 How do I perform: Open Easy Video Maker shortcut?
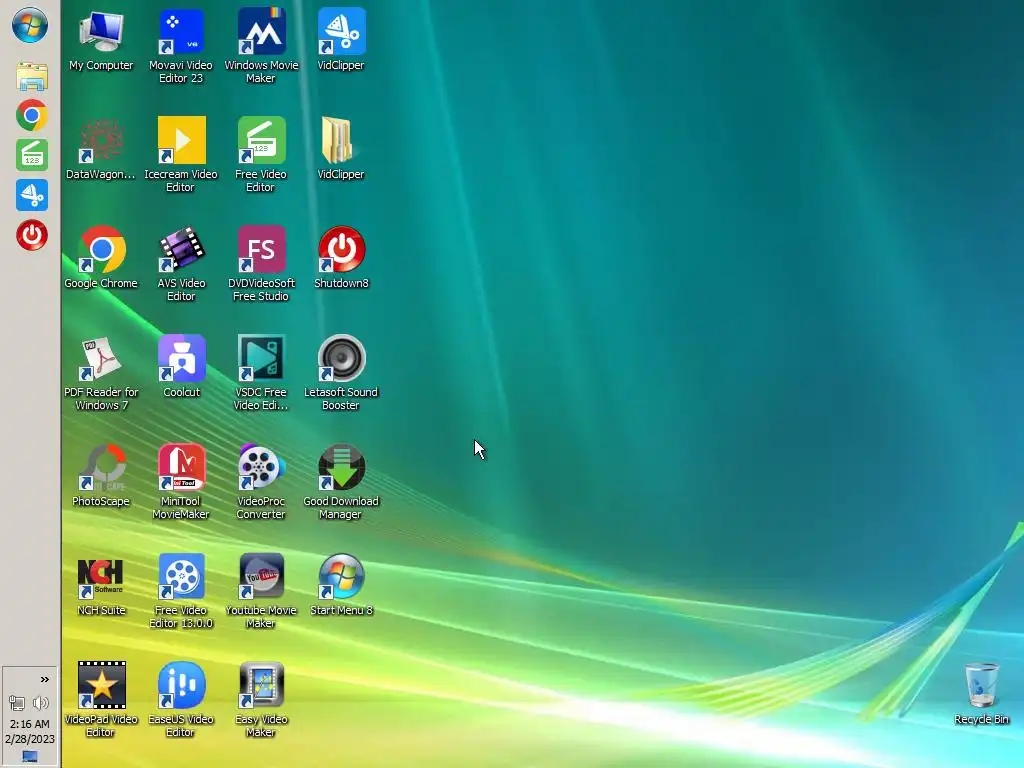[x=261, y=700]
